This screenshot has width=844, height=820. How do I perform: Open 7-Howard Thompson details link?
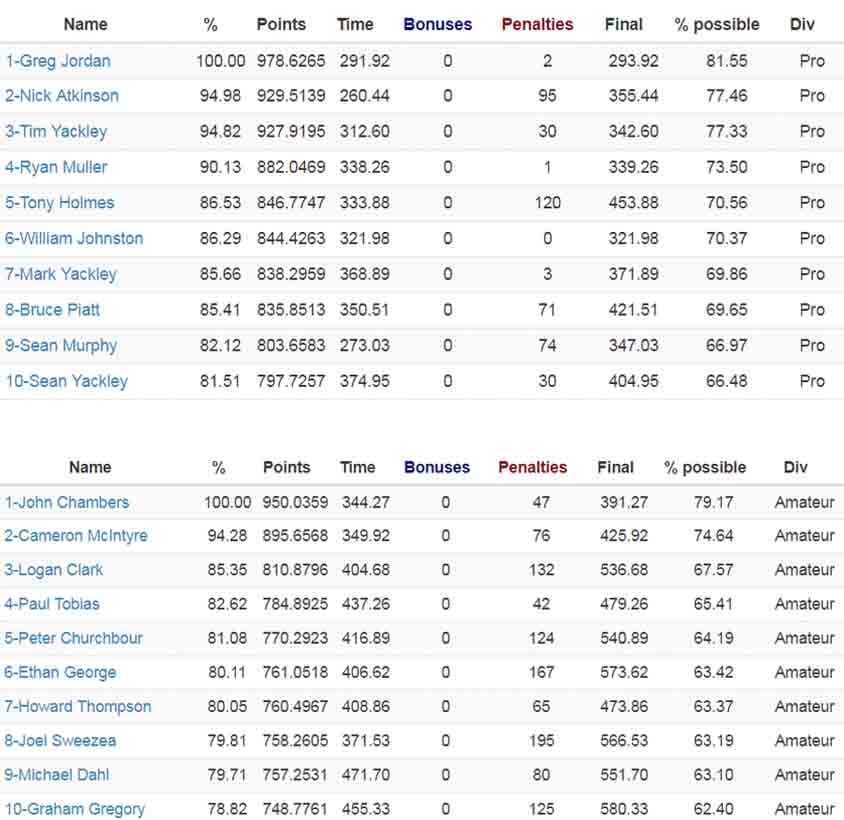pyautogui.click(x=78, y=706)
